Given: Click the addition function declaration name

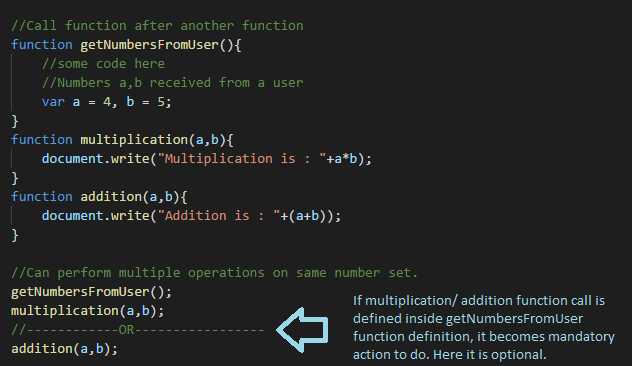Looking at the screenshot, I should pyautogui.click(x=111, y=197).
